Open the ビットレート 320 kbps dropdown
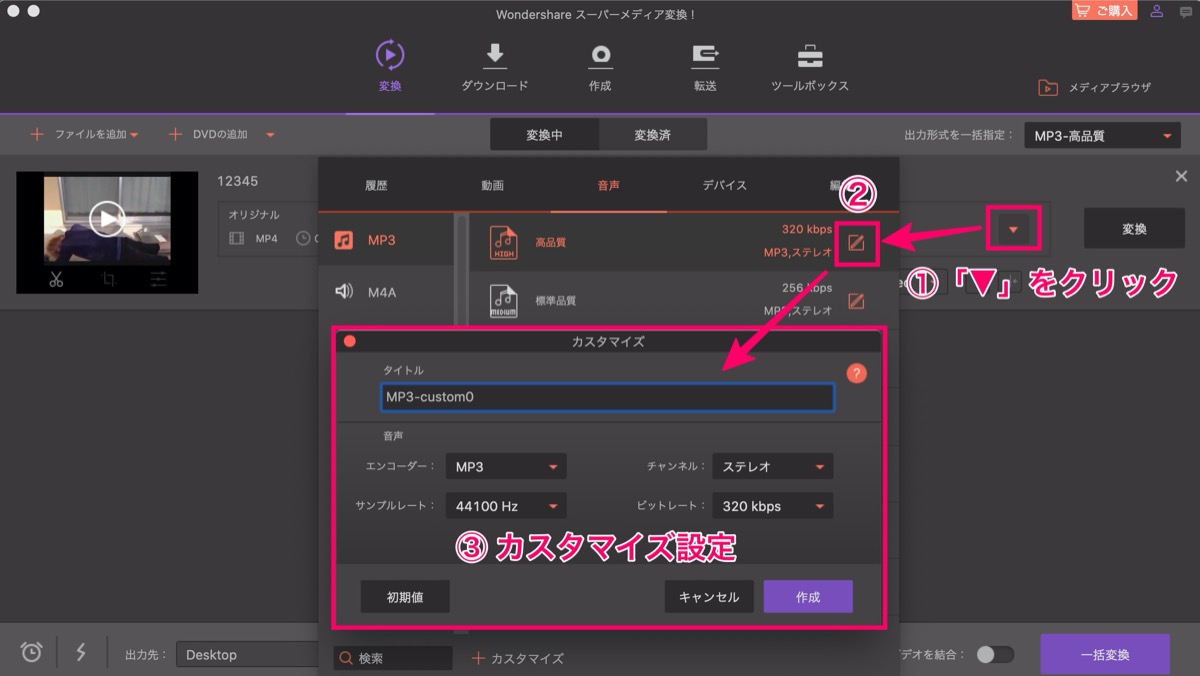The height and width of the screenshot is (676, 1200). click(x=772, y=506)
